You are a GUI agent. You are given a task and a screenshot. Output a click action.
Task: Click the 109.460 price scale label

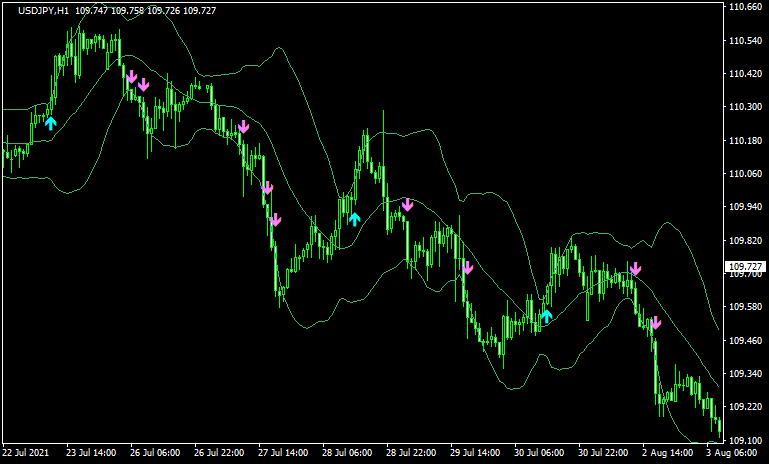(744, 340)
